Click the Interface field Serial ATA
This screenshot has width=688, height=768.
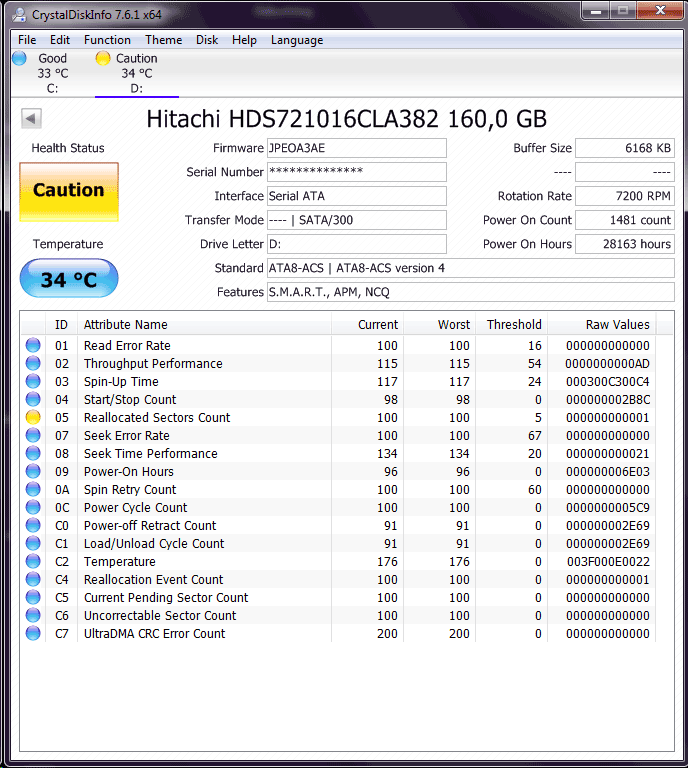pos(356,196)
